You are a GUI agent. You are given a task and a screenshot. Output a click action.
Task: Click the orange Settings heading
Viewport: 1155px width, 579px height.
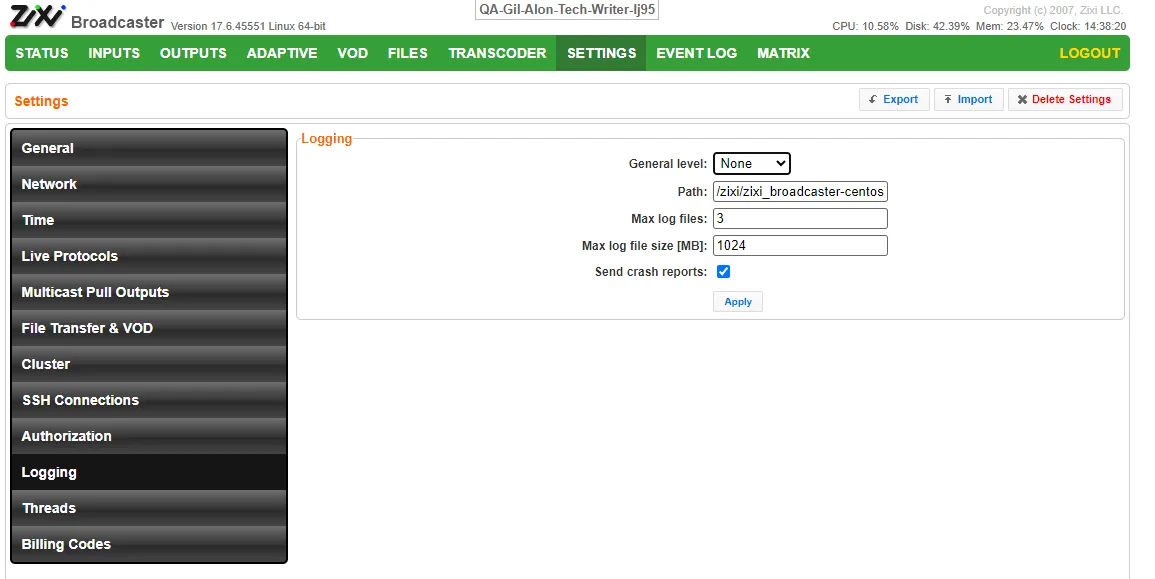pyautogui.click(x=41, y=102)
